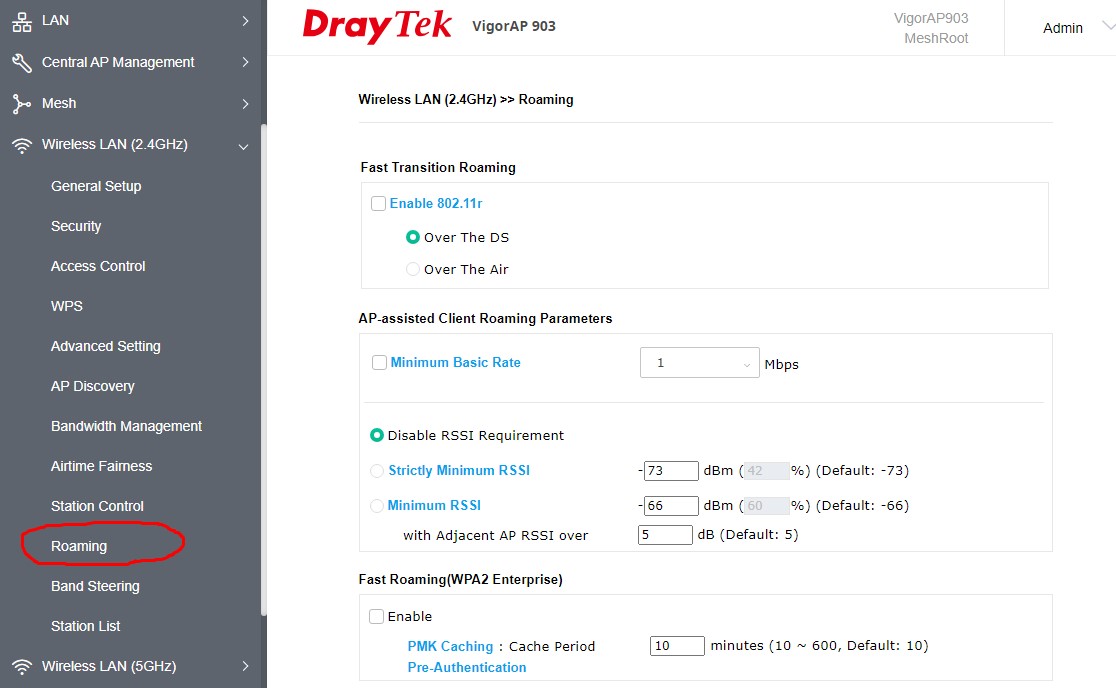1116x688 pixels.
Task: Click the Pre-Authentication link
Action: (467, 667)
